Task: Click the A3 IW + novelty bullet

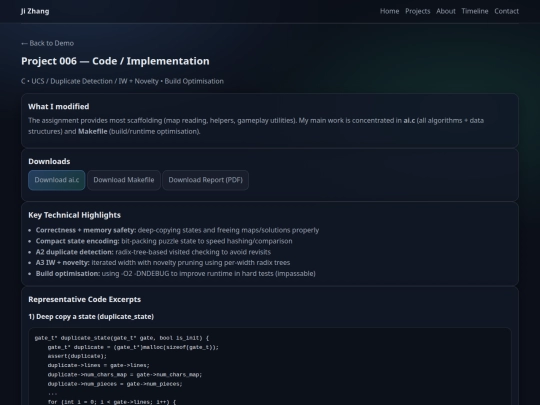Action: (x=163, y=263)
